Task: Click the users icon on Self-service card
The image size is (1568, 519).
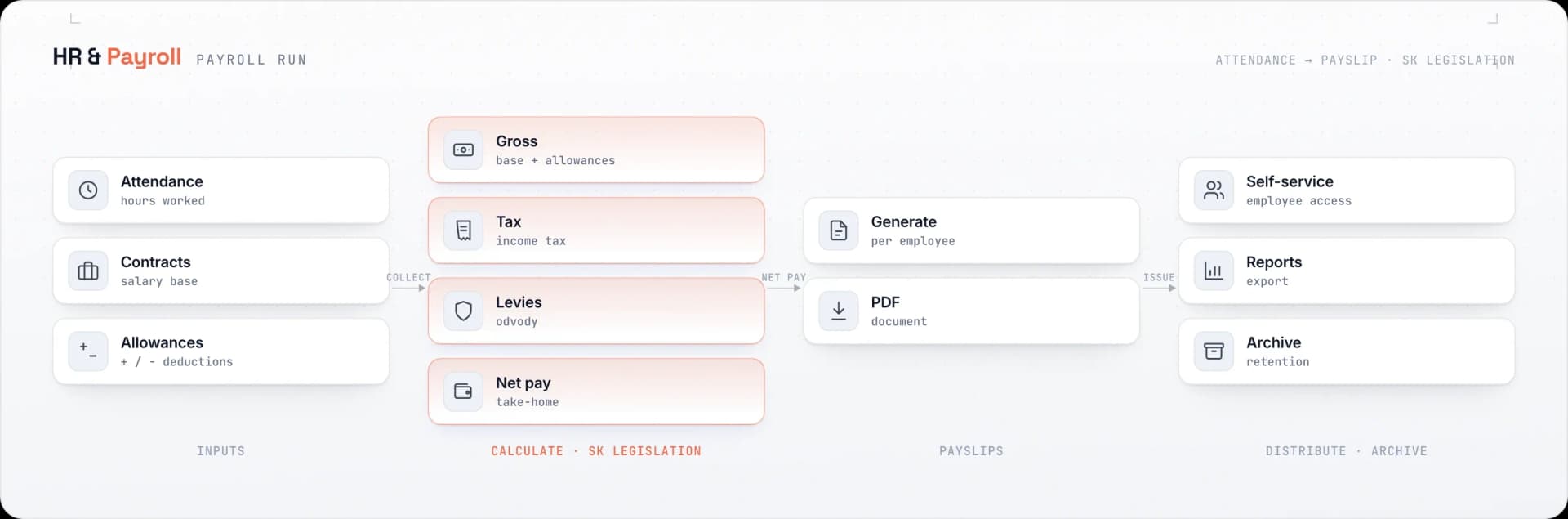Action: 1214,190
